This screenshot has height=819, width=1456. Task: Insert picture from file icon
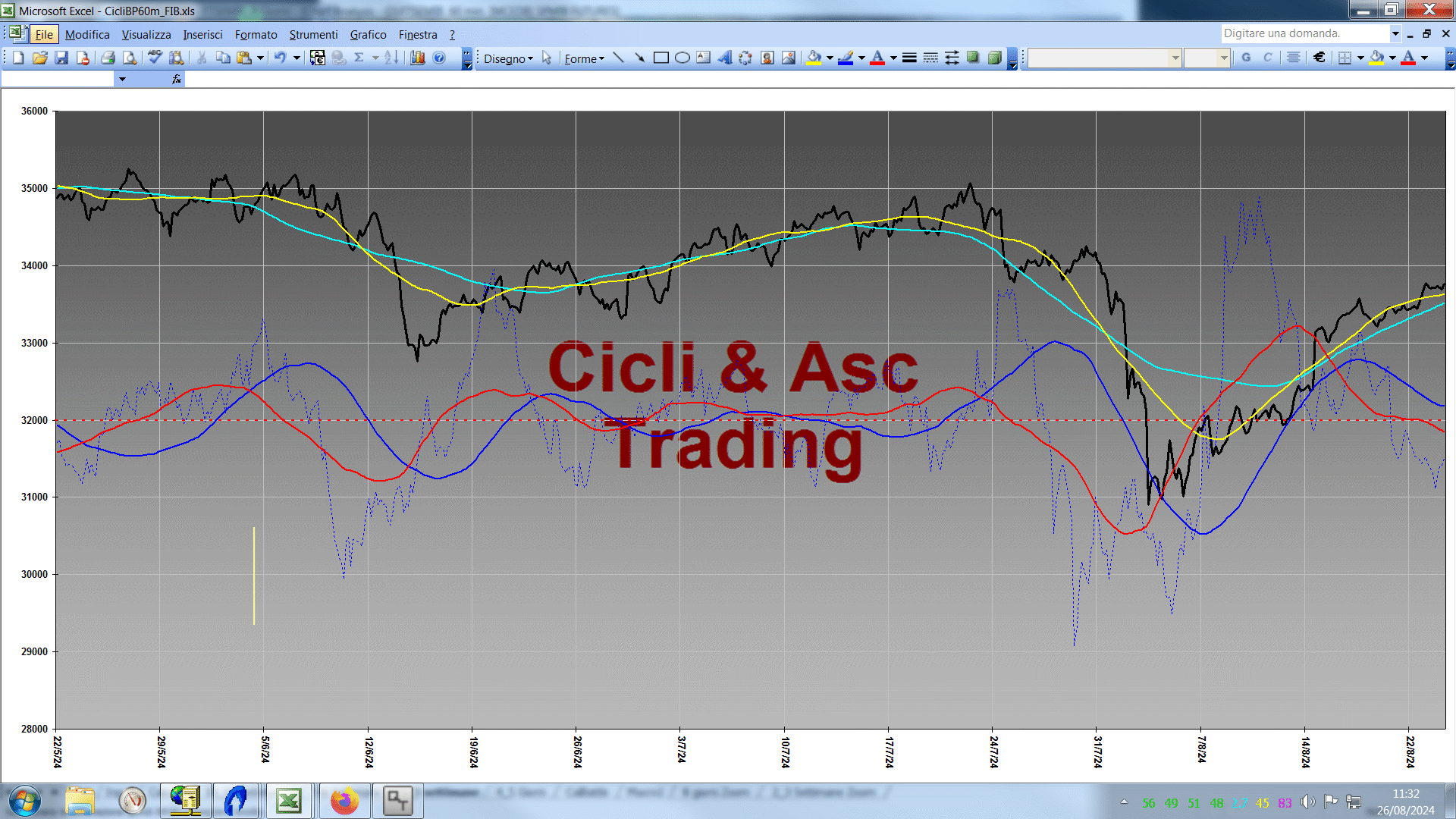coord(789,58)
